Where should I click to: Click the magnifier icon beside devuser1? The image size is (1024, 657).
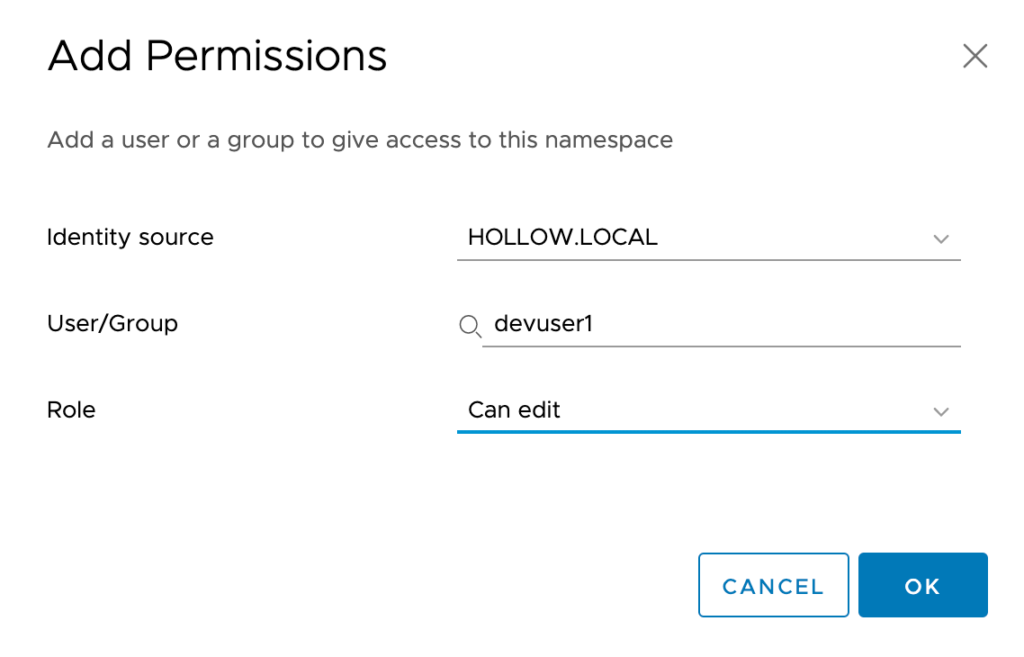click(469, 325)
